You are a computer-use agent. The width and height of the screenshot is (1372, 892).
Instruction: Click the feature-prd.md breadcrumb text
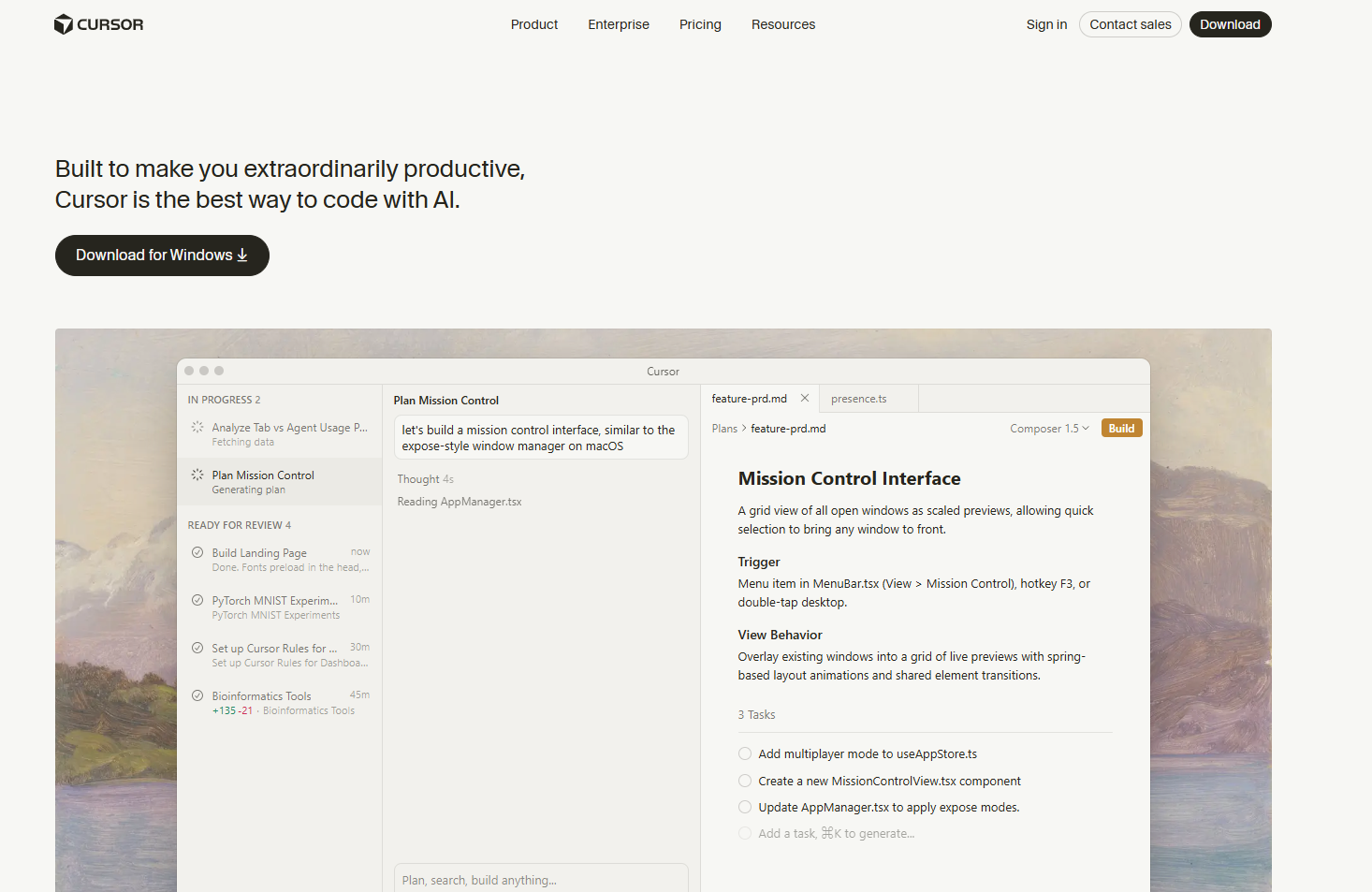pyautogui.click(x=788, y=429)
